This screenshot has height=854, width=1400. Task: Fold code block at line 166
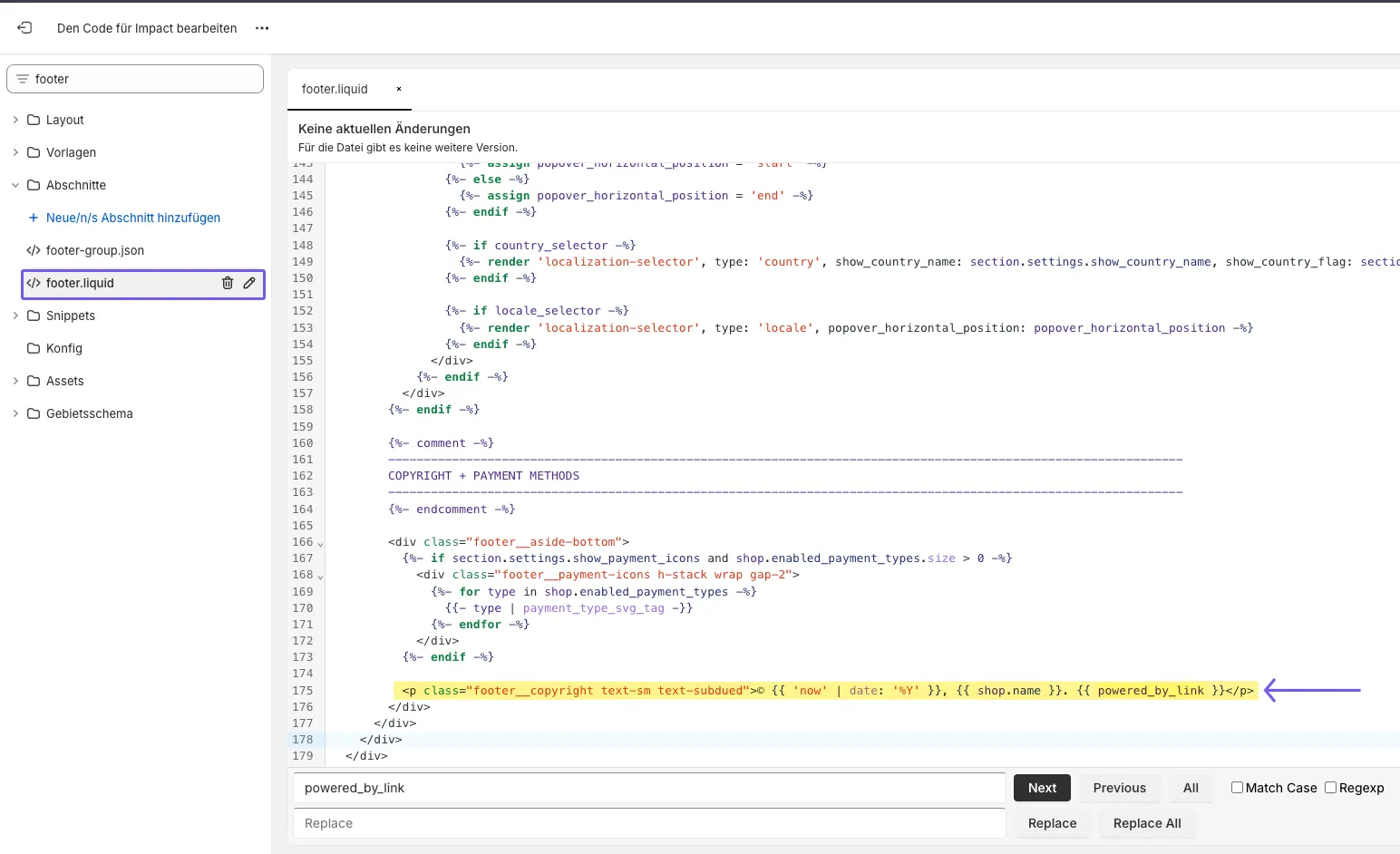320,543
